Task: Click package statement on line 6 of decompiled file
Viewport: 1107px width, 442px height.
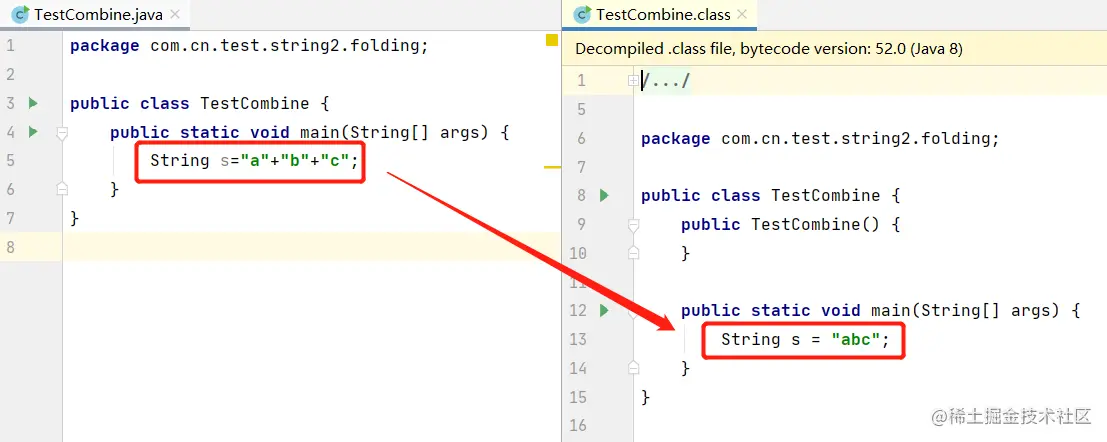Action: click(820, 138)
